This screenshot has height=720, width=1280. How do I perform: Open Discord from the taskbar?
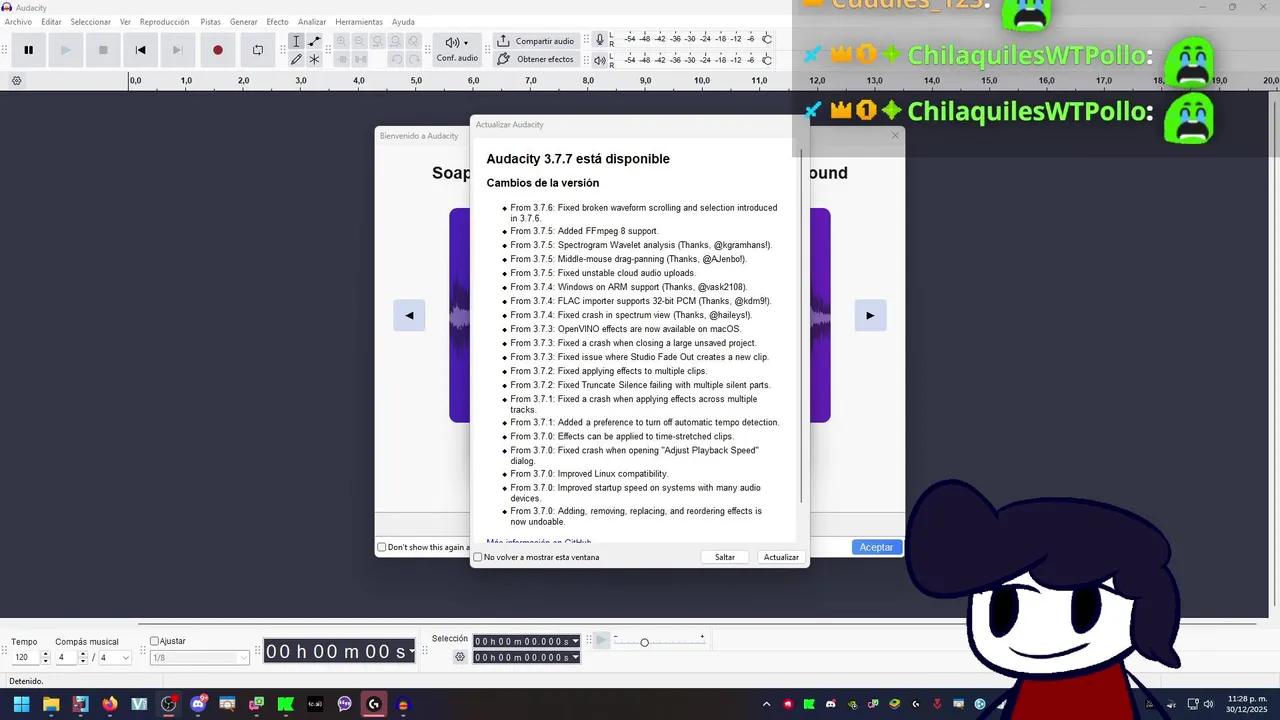pos(198,704)
